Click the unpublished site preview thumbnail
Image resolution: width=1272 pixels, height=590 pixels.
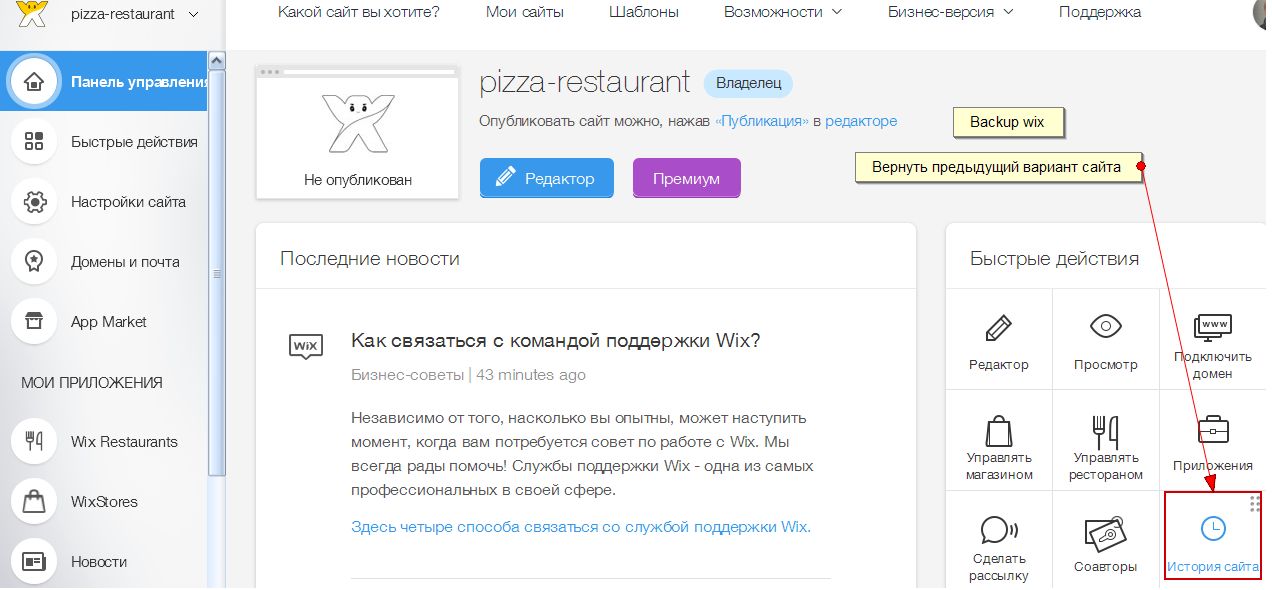point(357,132)
